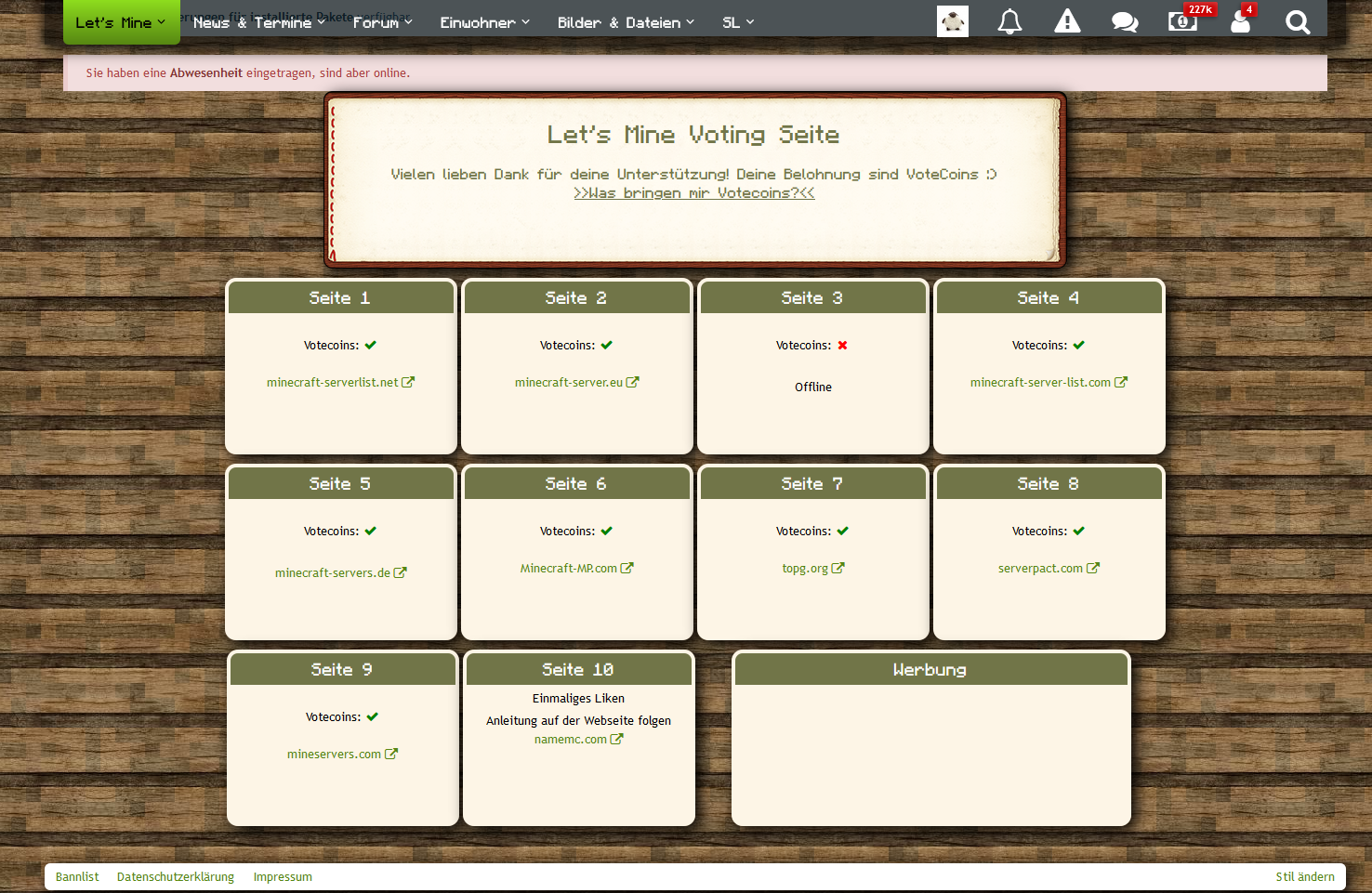Click the warning triangle moderation icon

1067,21
